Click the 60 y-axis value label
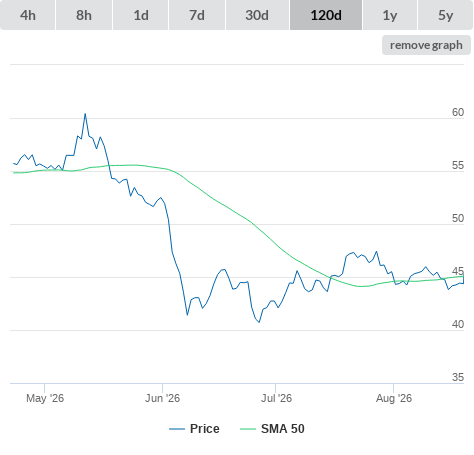Viewport: 474px width, 455px height. click(458, 112)
